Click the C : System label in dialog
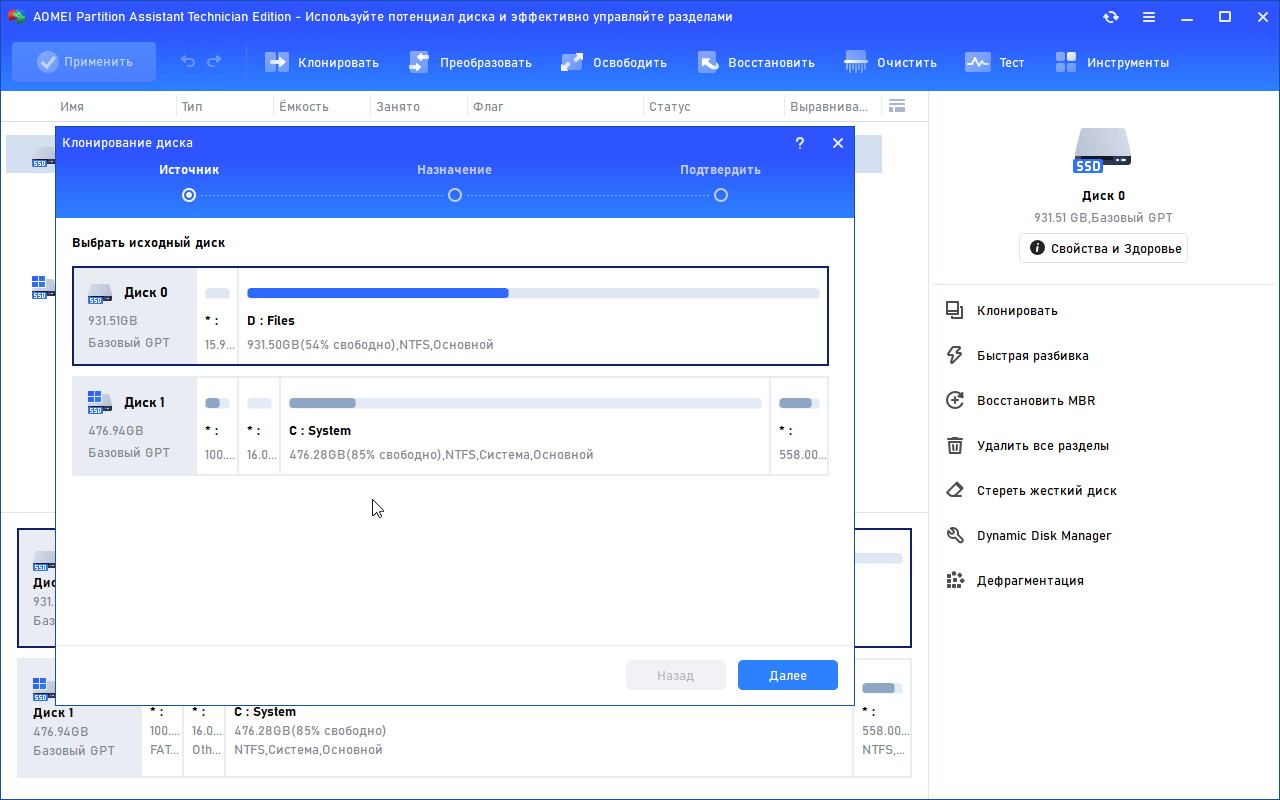The height and width of the screenshot is (800, 1280). point(320,431)
